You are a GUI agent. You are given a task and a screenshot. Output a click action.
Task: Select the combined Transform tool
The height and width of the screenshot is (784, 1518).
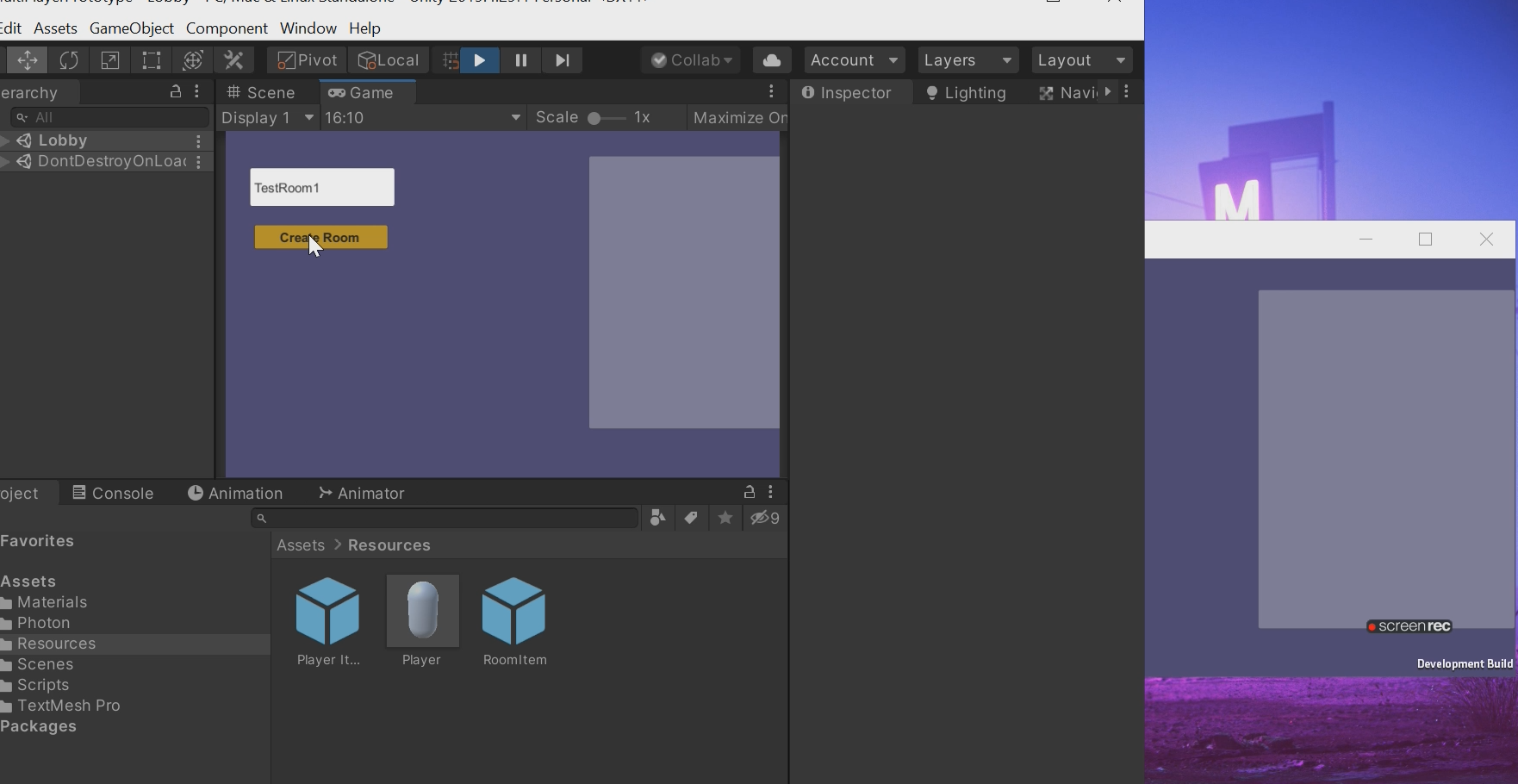(193, 60)
